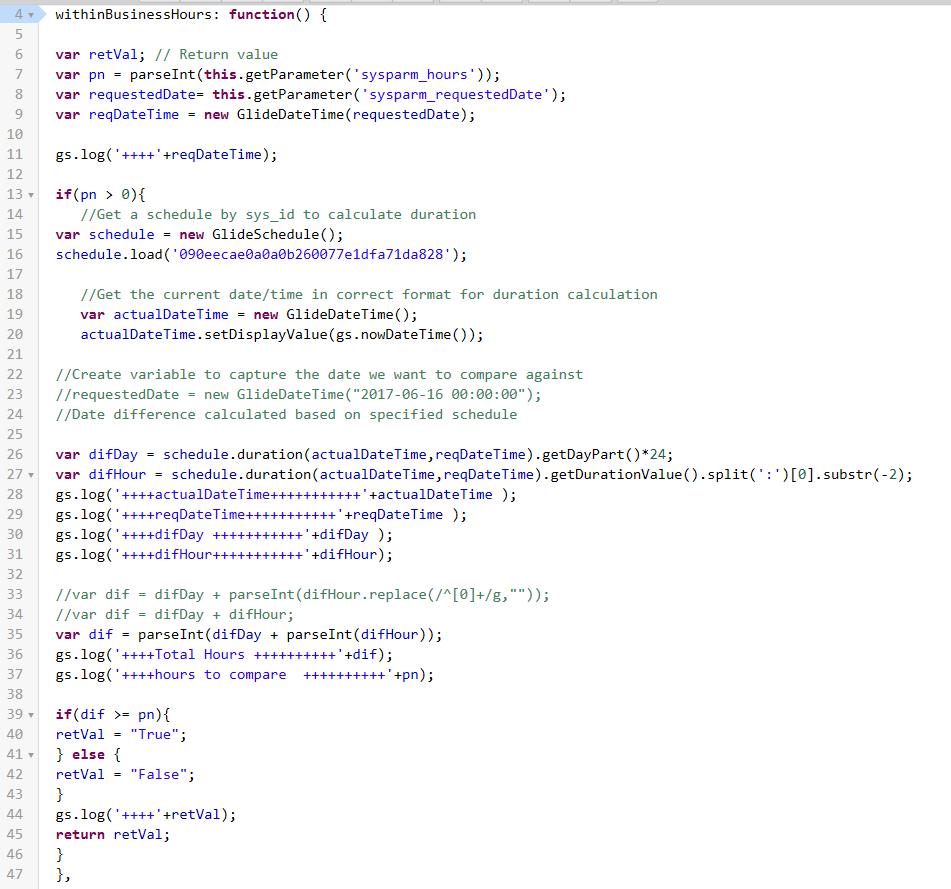Toggle fold arrow beside line 27
This screenshot has width=951, height=889.
pos(31,475)
